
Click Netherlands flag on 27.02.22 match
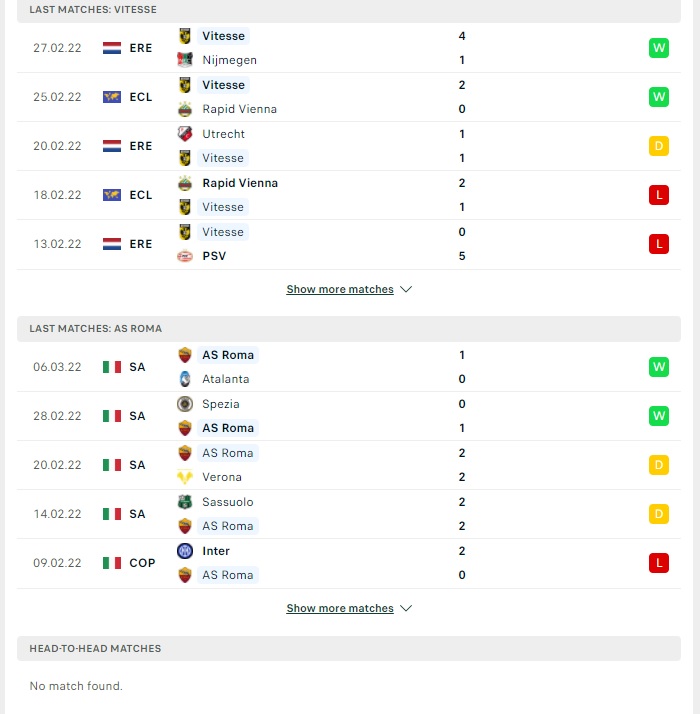click(112, 48)
